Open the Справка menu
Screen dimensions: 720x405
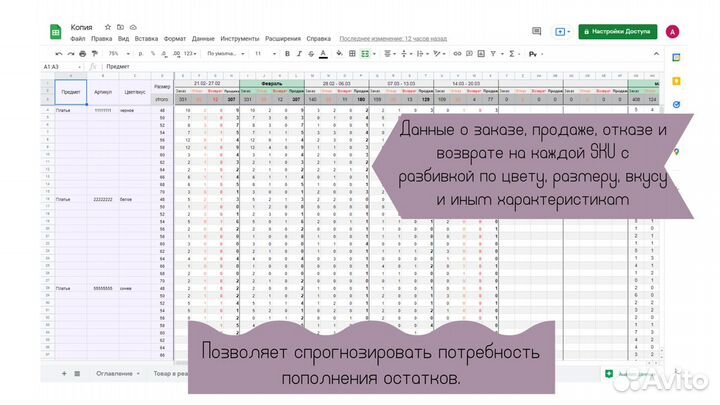pos(319,39)
